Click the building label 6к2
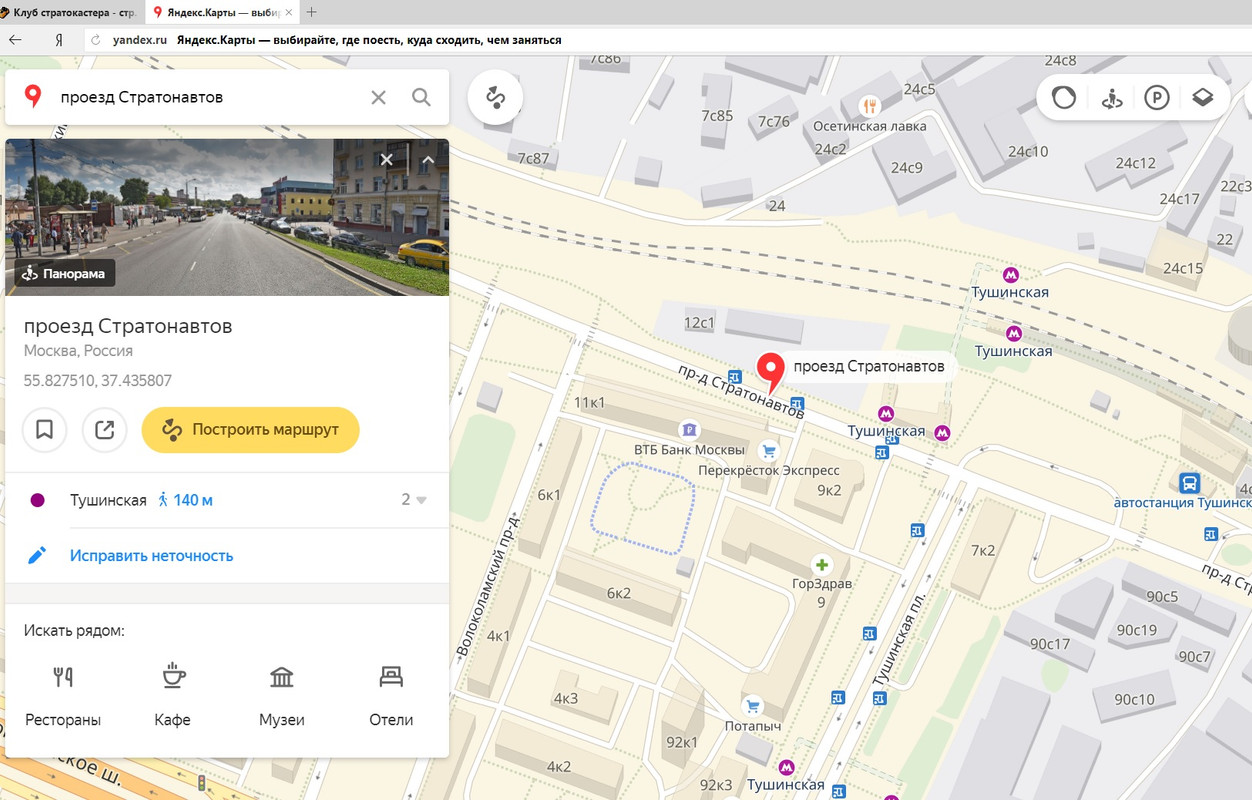 pyautogui.click(x=618, y=593)
